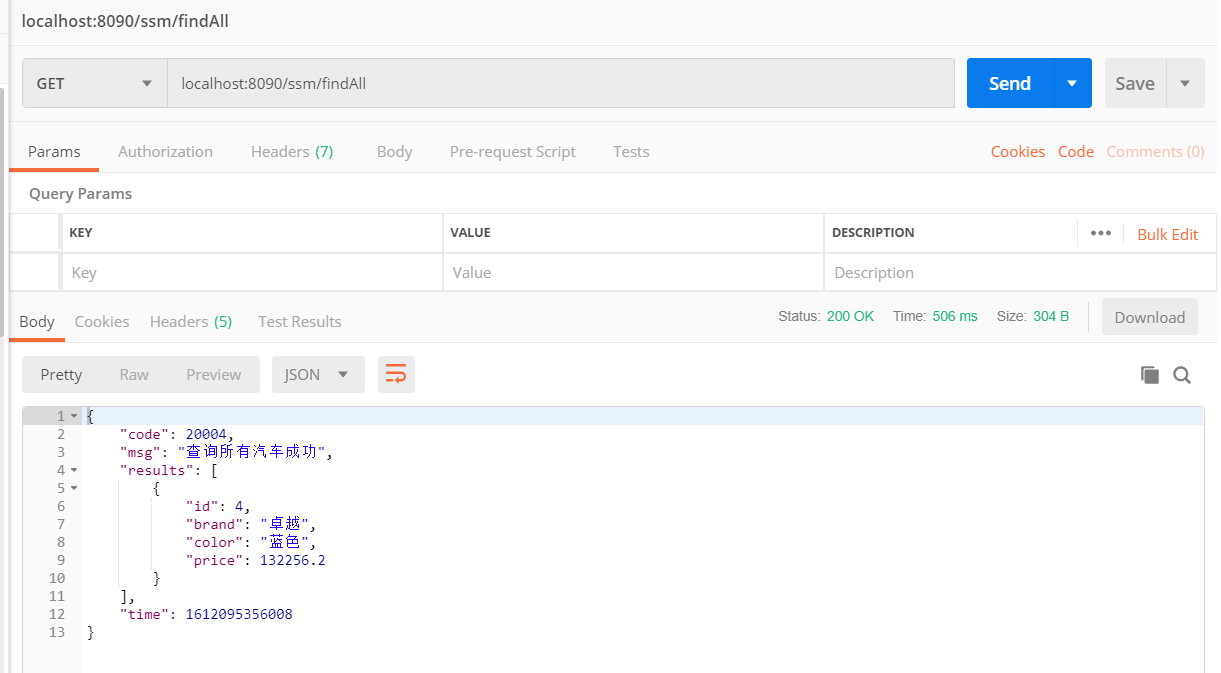Screen dimensions: 1221x673
Task: Expand Send button dropdown arrow
Action: point(1072,83)
